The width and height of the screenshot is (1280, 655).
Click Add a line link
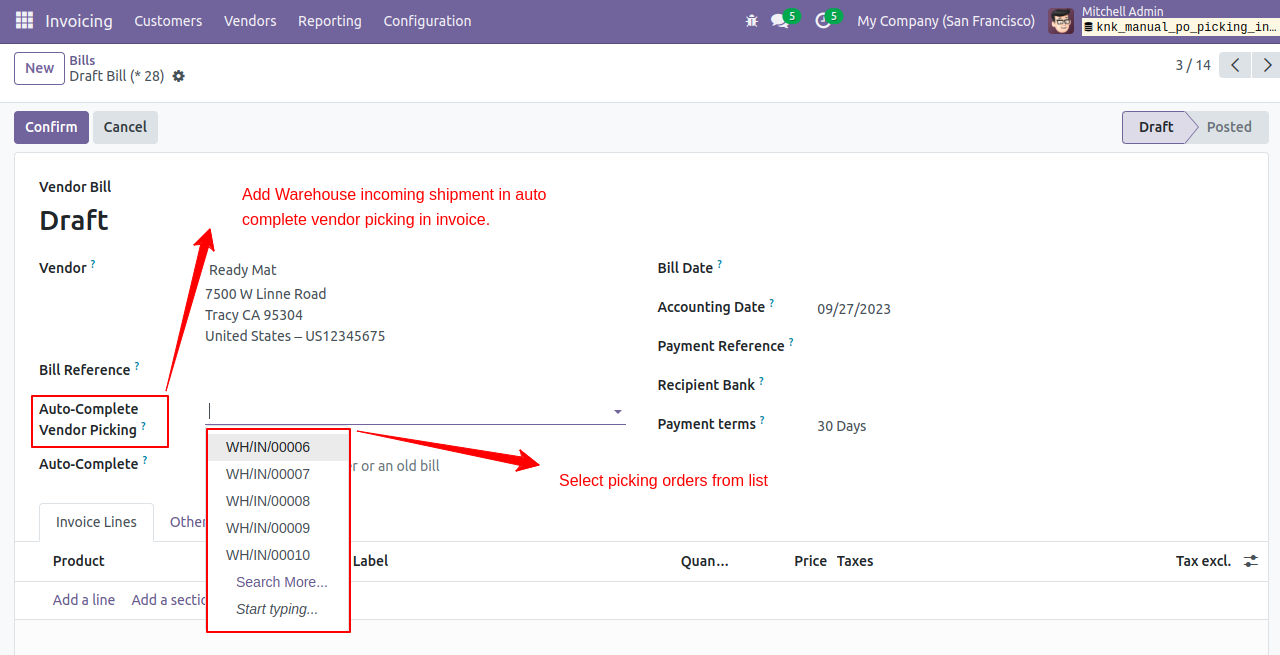point(84,600)
